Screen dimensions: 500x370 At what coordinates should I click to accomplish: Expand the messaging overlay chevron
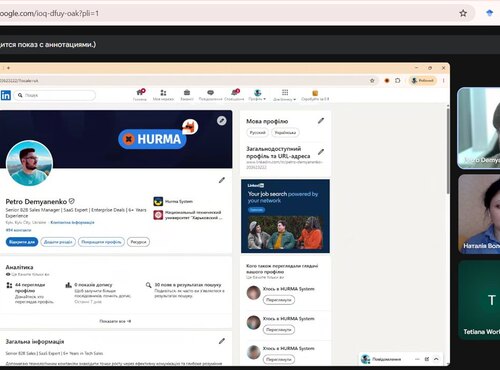(436, 359)
